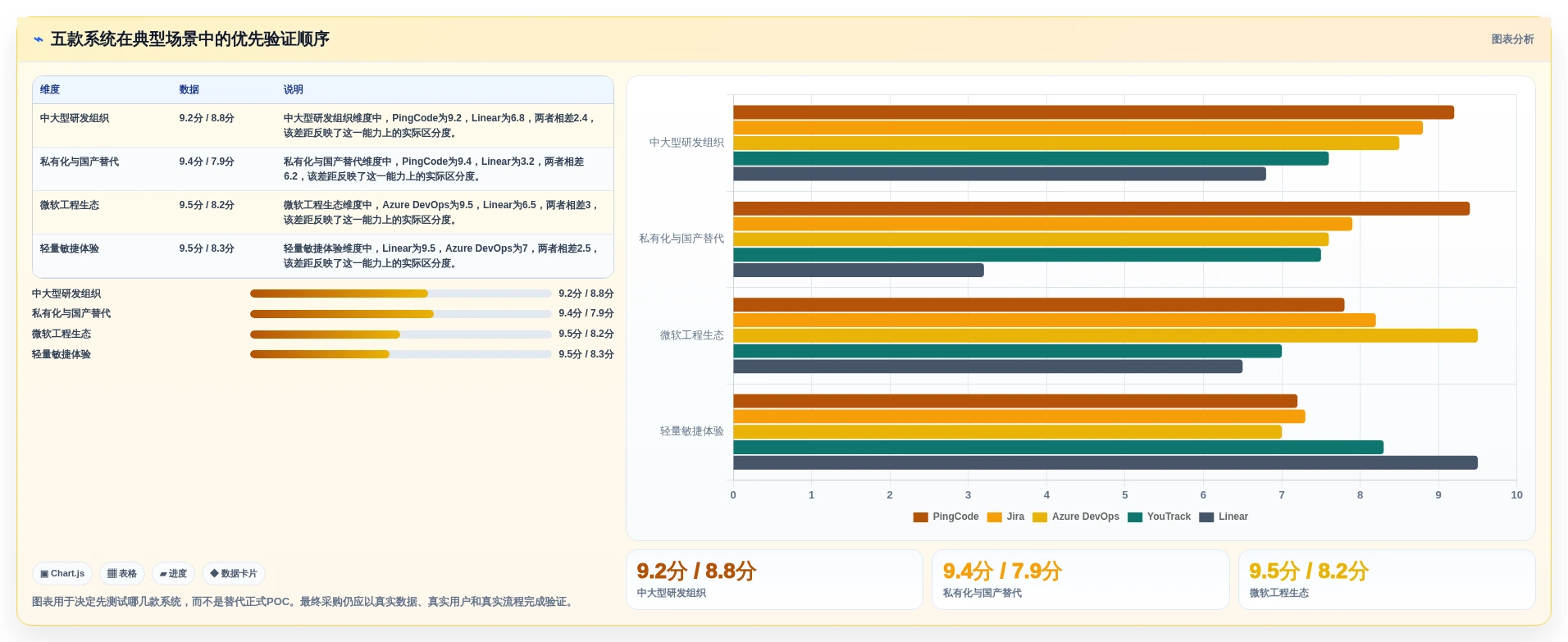Image resolution: width=1568 pixels, height=642 pixels.
Task: Click the 中大型研发组织 progress bar
Action: 401,294
